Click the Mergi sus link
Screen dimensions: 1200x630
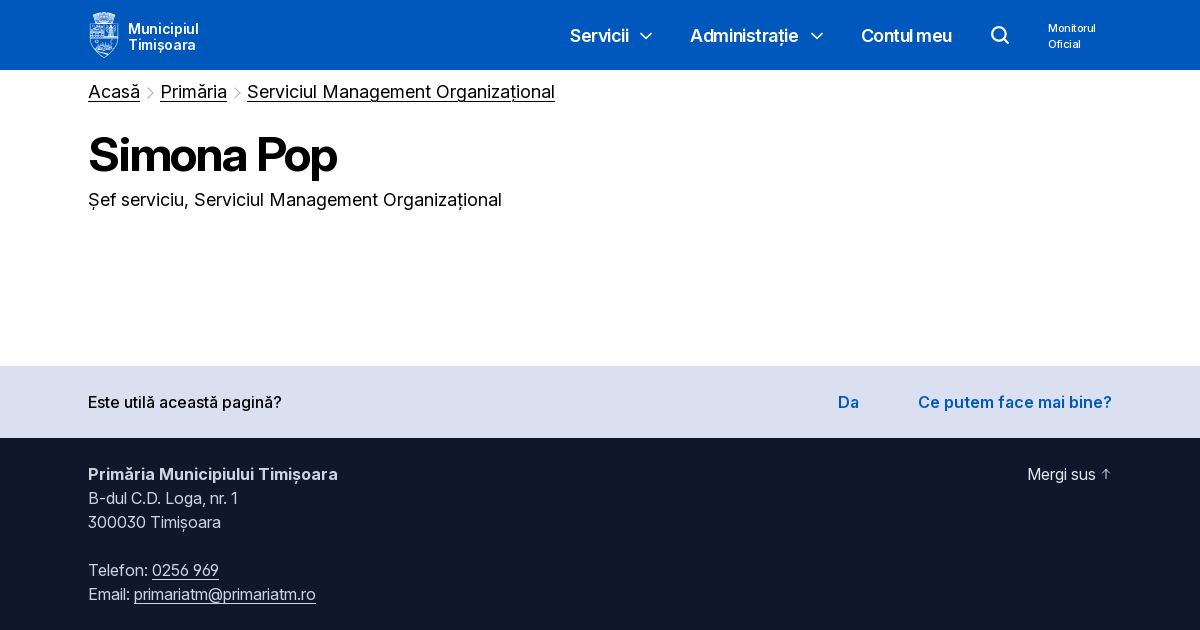[1061, 474]
